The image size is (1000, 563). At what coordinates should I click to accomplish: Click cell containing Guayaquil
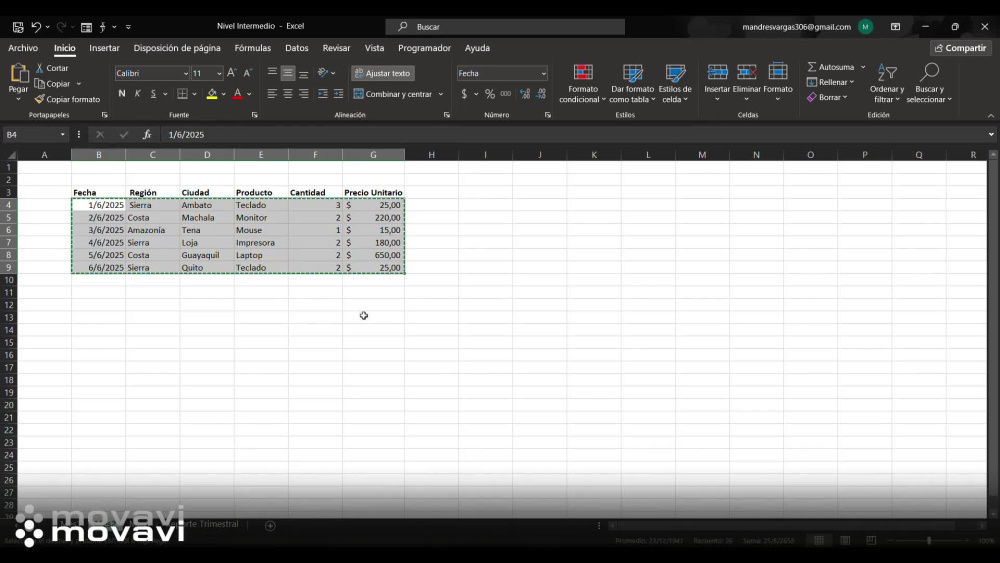coord(207,255)
